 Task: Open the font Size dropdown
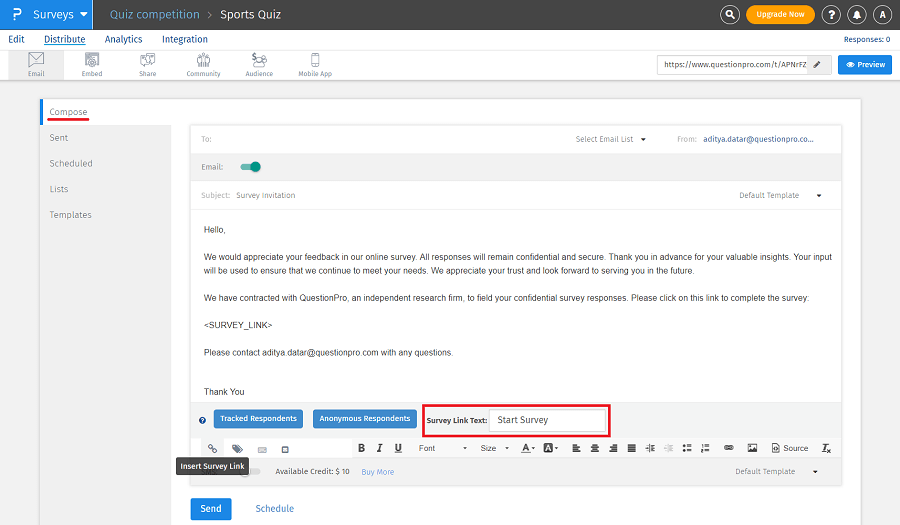(494, 448)
